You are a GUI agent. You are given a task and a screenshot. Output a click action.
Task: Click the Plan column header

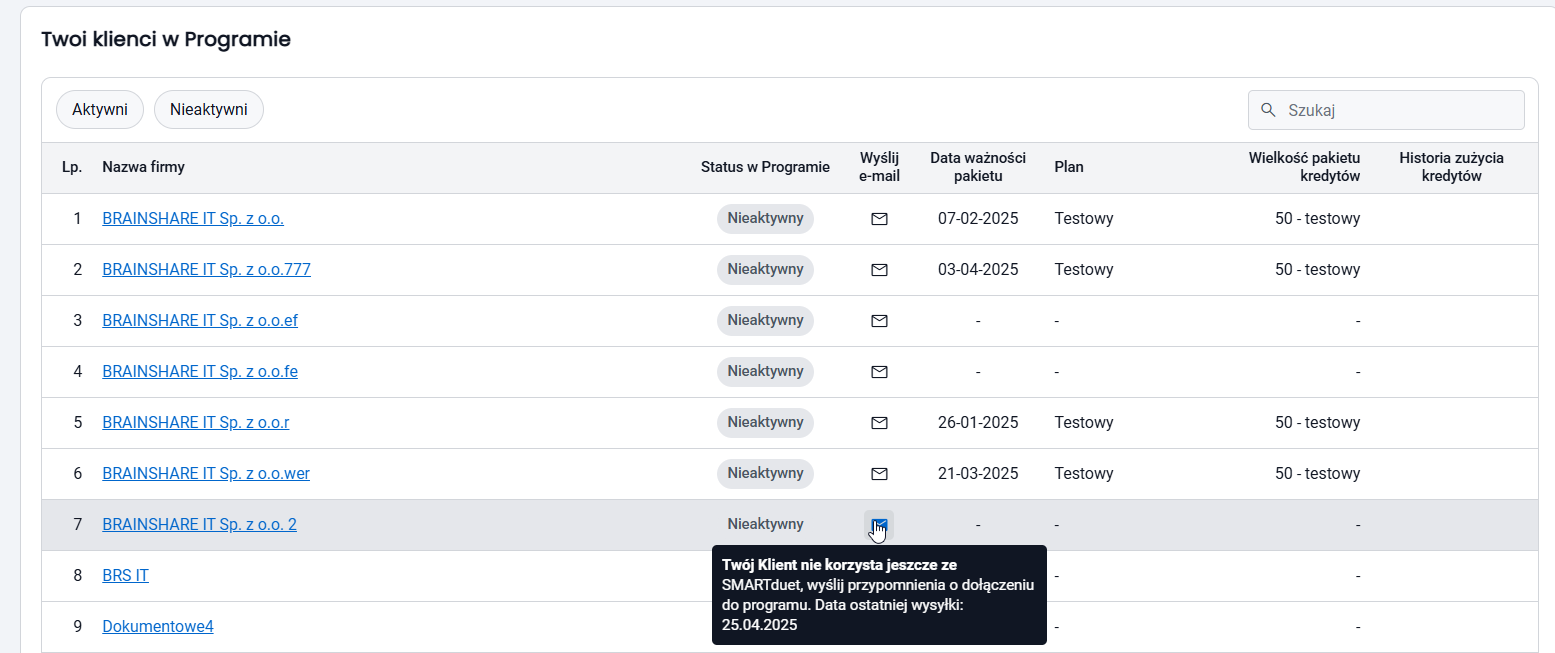[1069, 167]
